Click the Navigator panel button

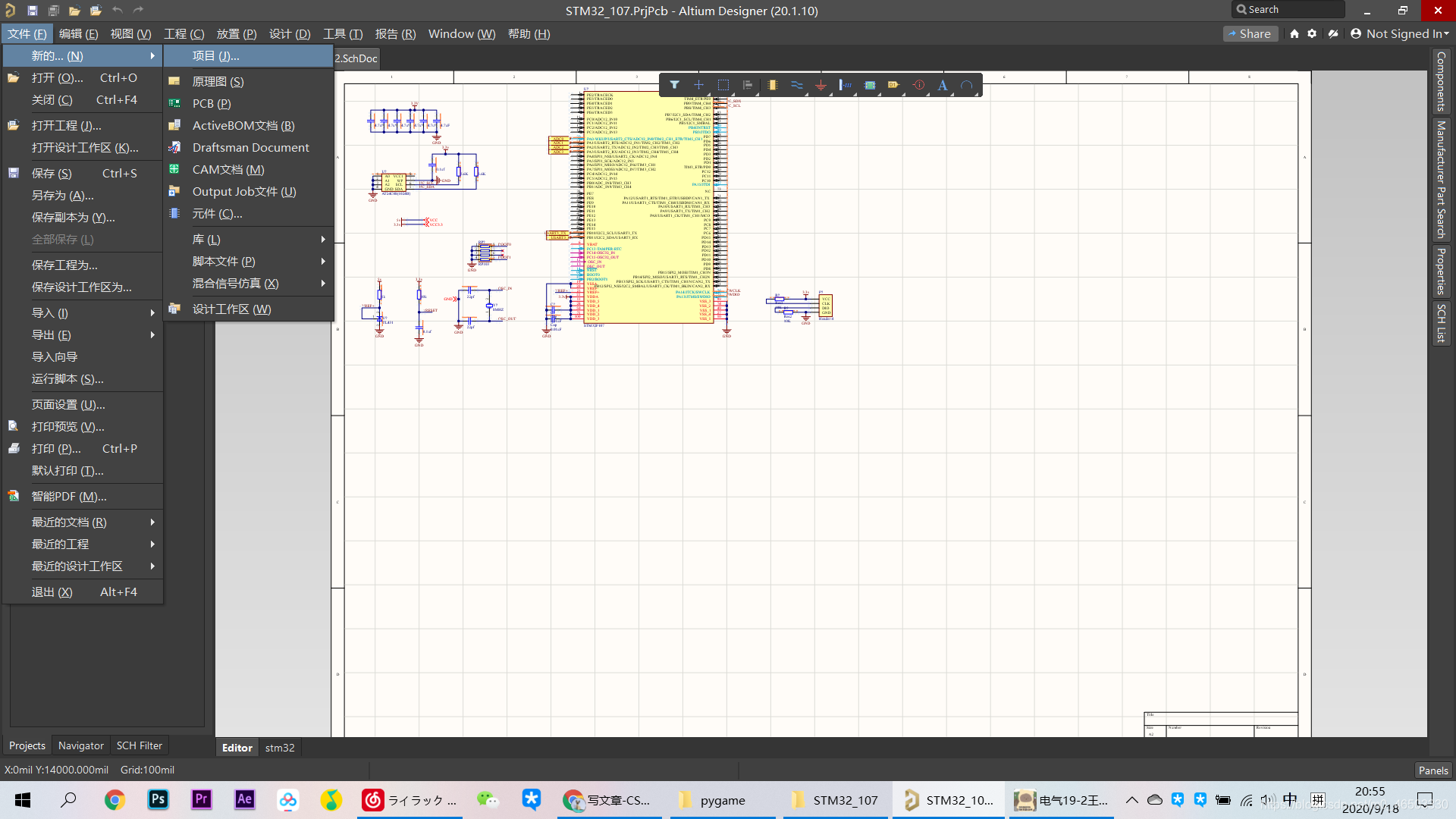tap(81, 745)
